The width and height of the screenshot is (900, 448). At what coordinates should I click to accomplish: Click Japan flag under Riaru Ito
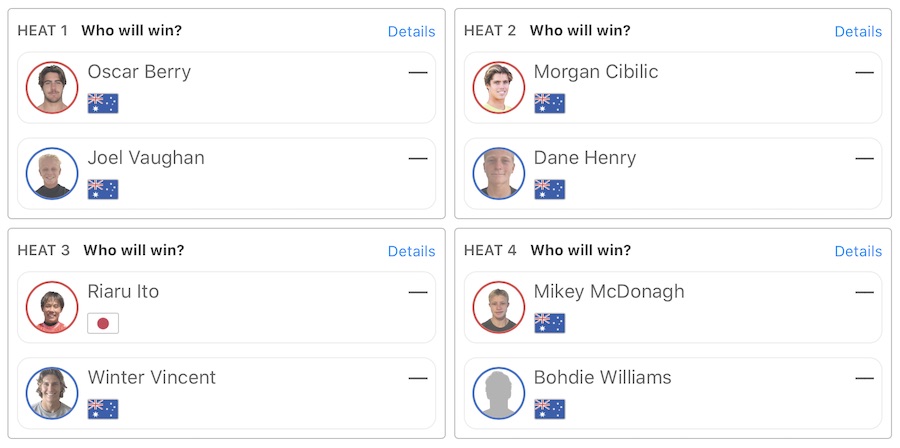(x=103, y=323)
